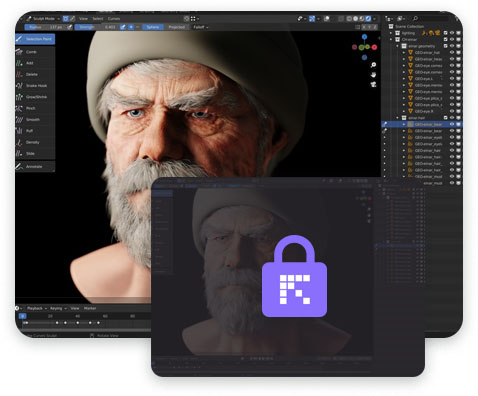Select the highlighted GEO-einar_beard row
The height and width of the screenshot is (396, 478).
pos(422,124)
